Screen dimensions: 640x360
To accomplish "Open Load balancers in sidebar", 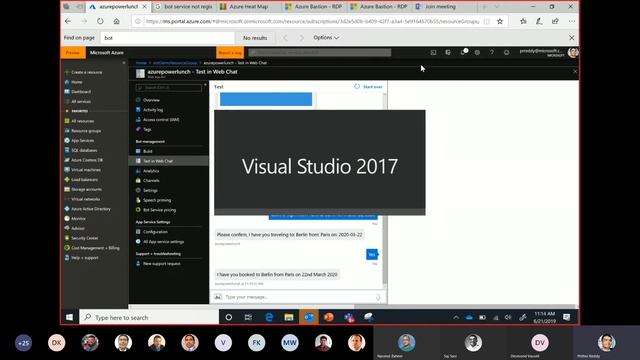I will point(84,180).
